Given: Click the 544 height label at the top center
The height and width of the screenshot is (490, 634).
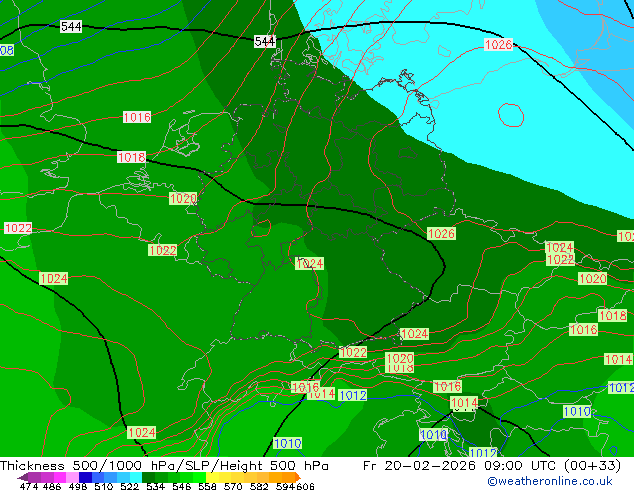Looking at the screenshot, I should click(x=264, y=41).
